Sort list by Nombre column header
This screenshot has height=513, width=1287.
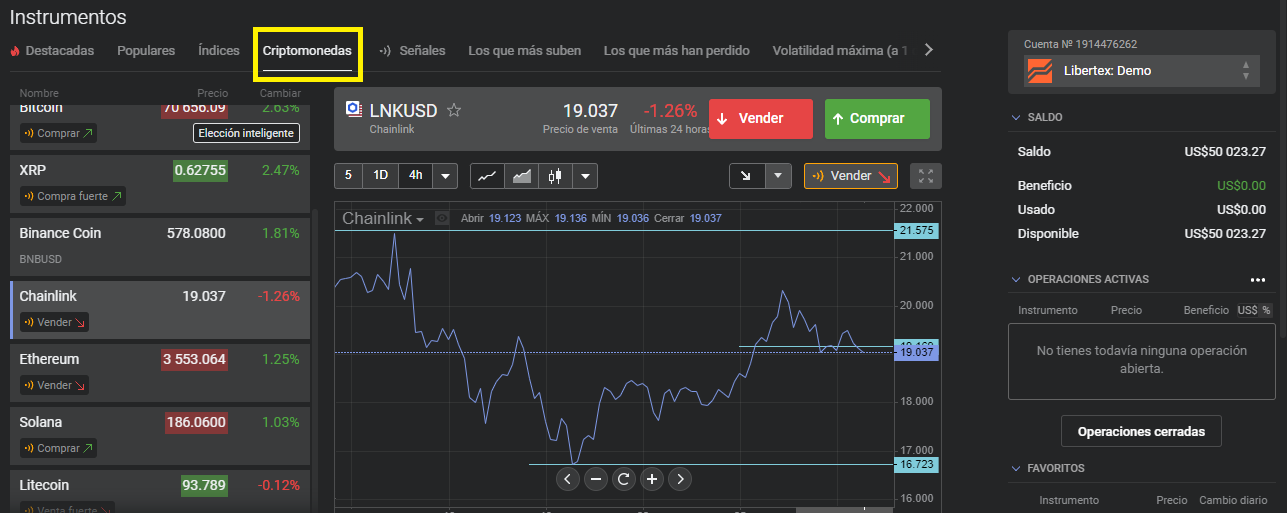[39, 93]
